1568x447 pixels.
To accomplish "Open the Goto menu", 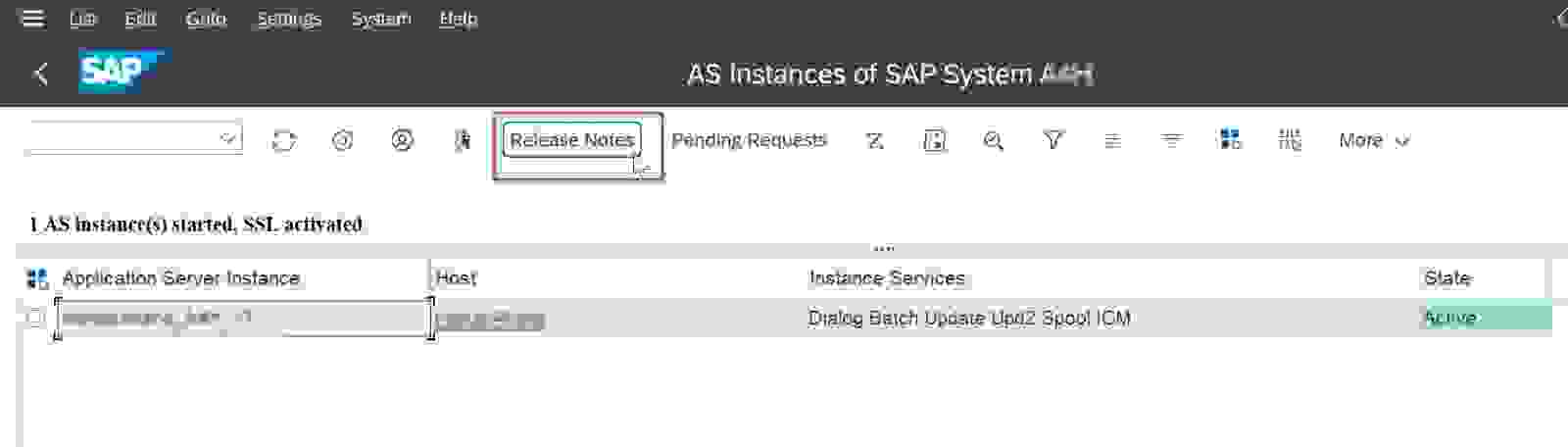I will [206, 19].
